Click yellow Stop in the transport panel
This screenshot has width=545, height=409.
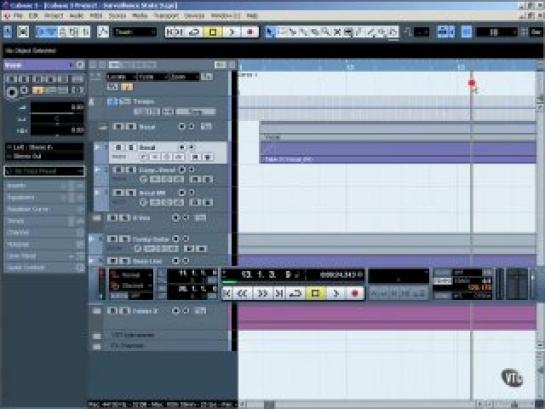coord(315,294)
